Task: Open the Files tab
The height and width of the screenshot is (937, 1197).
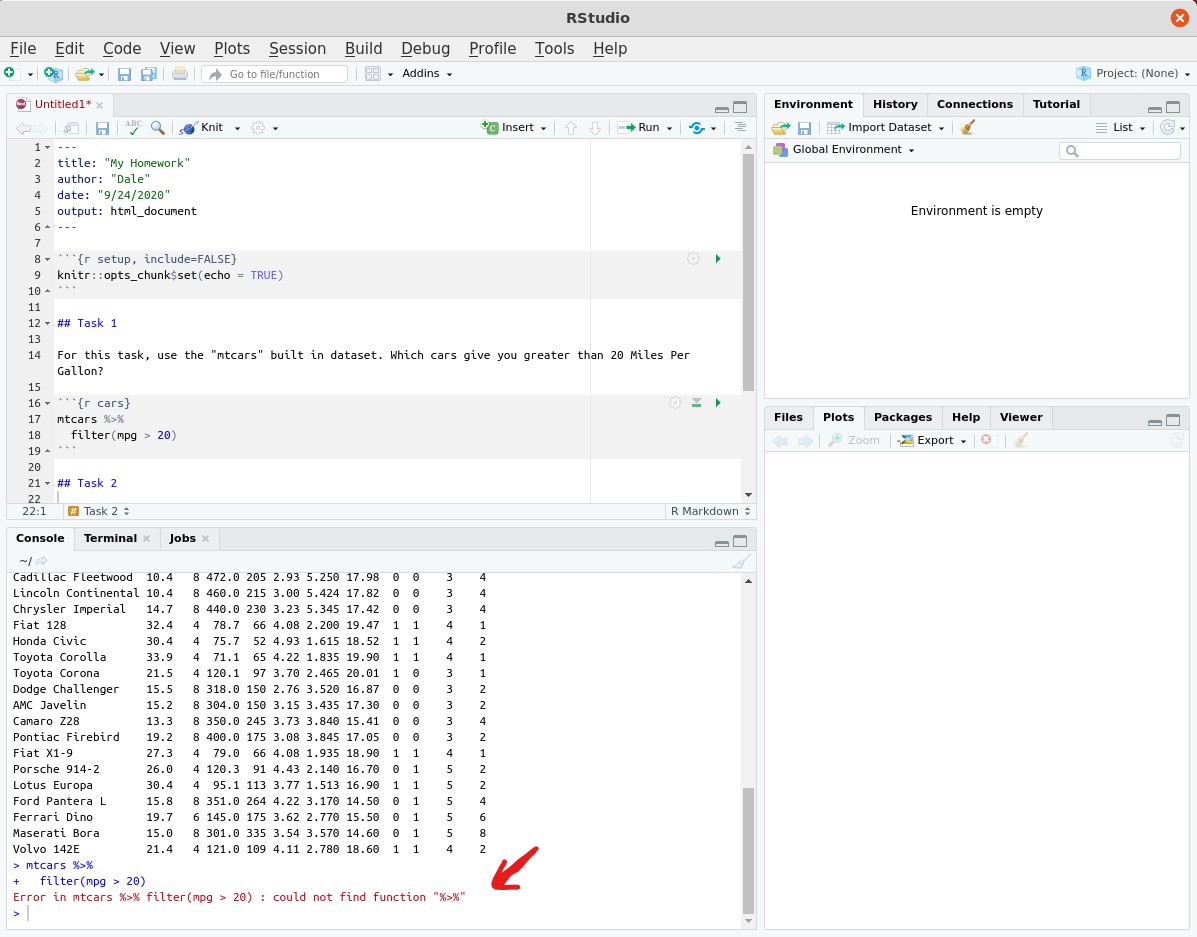Action: (x=788, y=417)
